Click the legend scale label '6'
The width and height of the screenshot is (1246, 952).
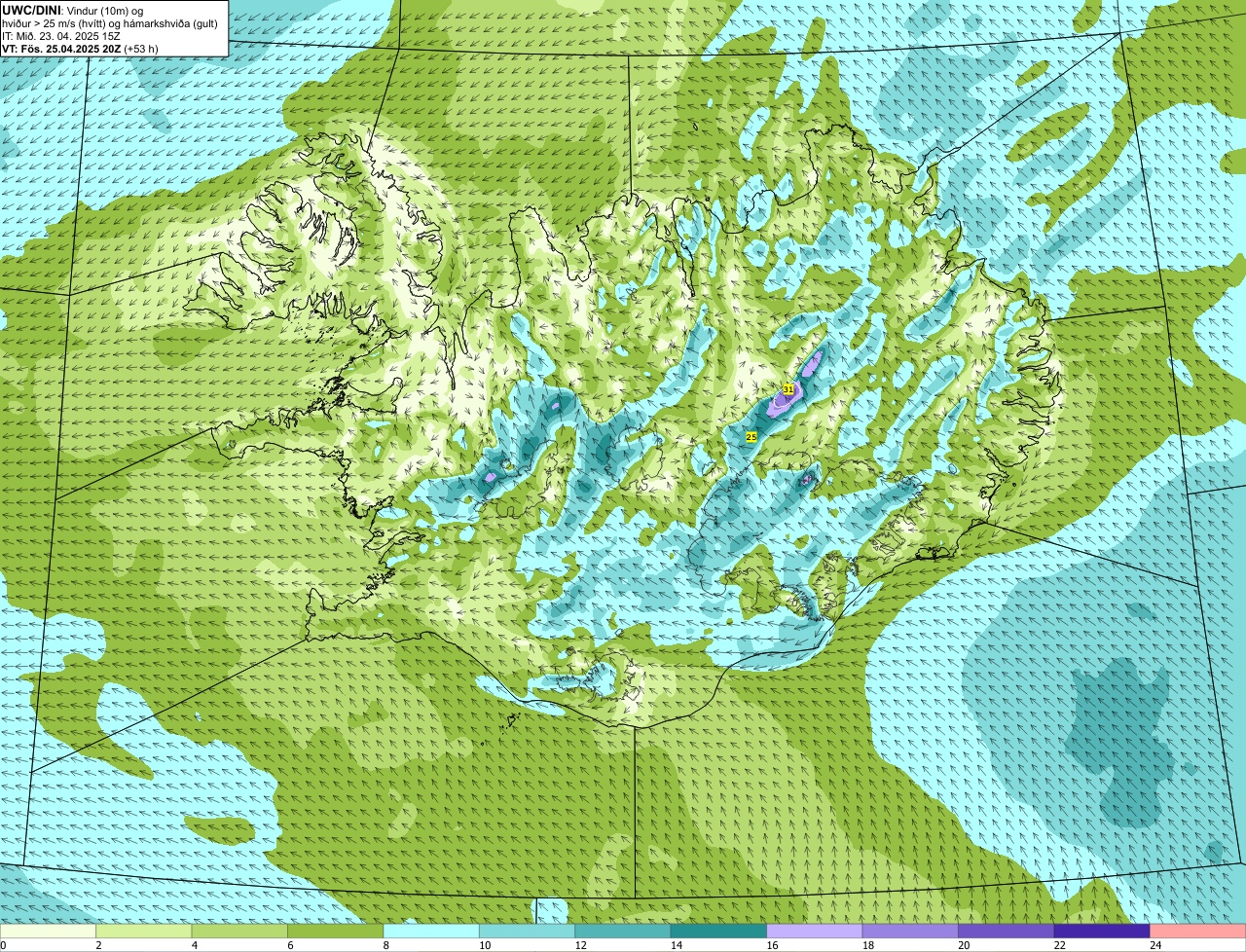pos(290,945)
